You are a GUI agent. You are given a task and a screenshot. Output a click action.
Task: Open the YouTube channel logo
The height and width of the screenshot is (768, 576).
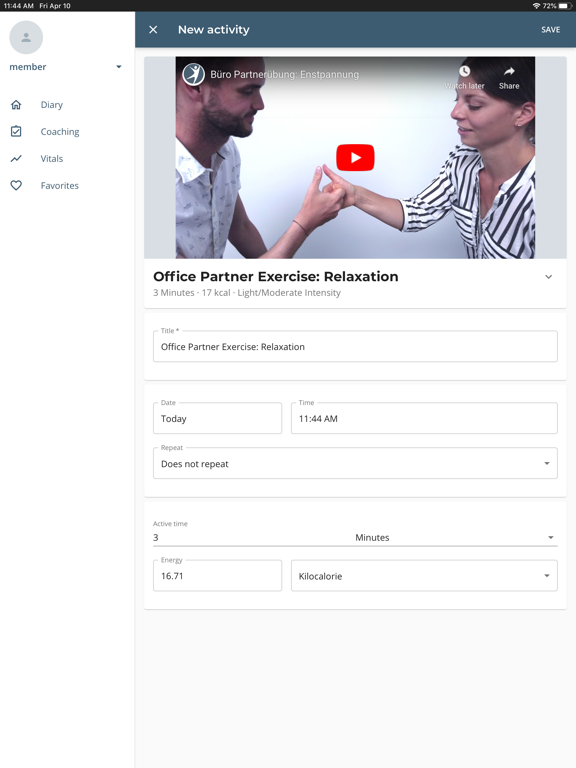193,74
